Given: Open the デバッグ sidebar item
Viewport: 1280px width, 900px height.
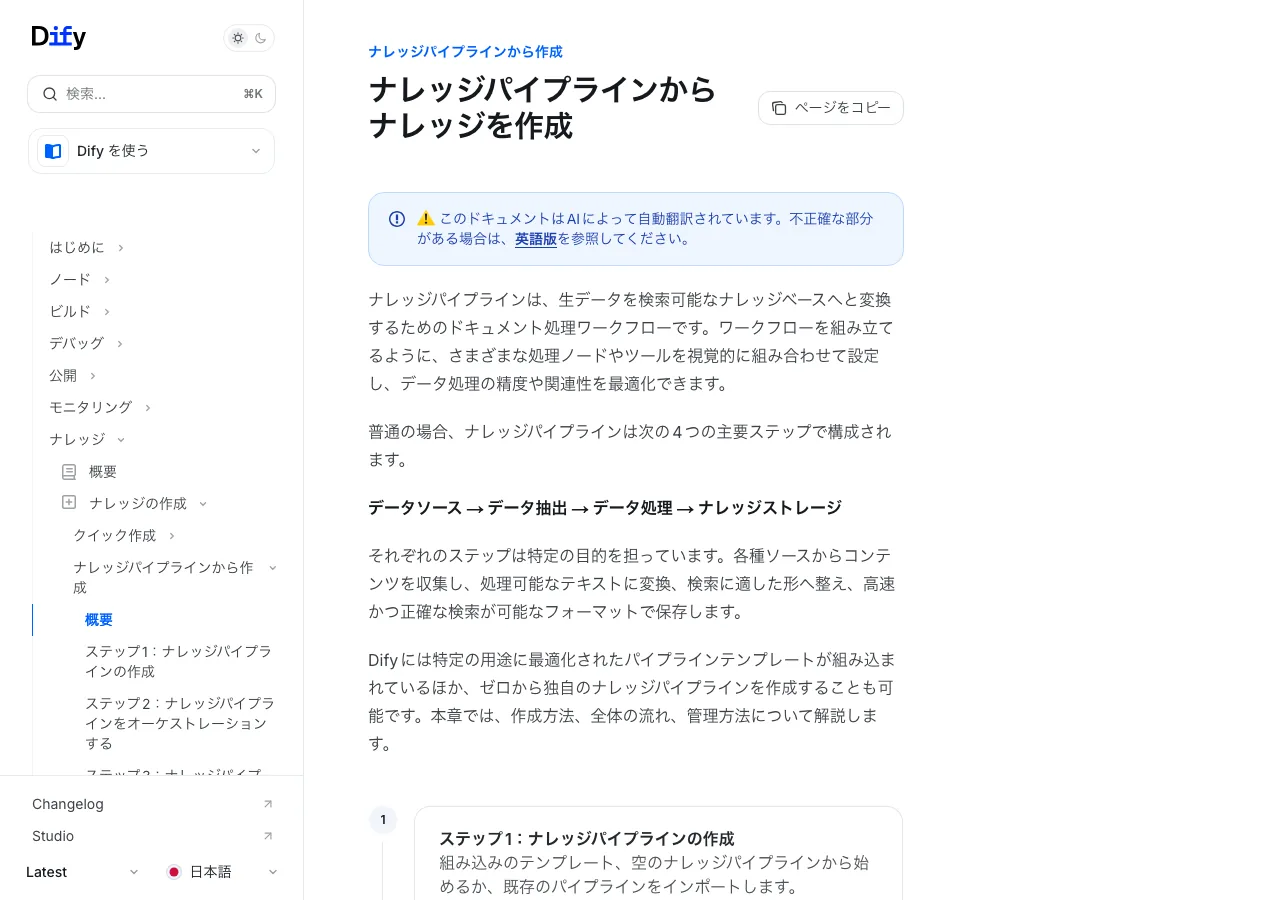Looking at the screenshot, I should 77,343.
